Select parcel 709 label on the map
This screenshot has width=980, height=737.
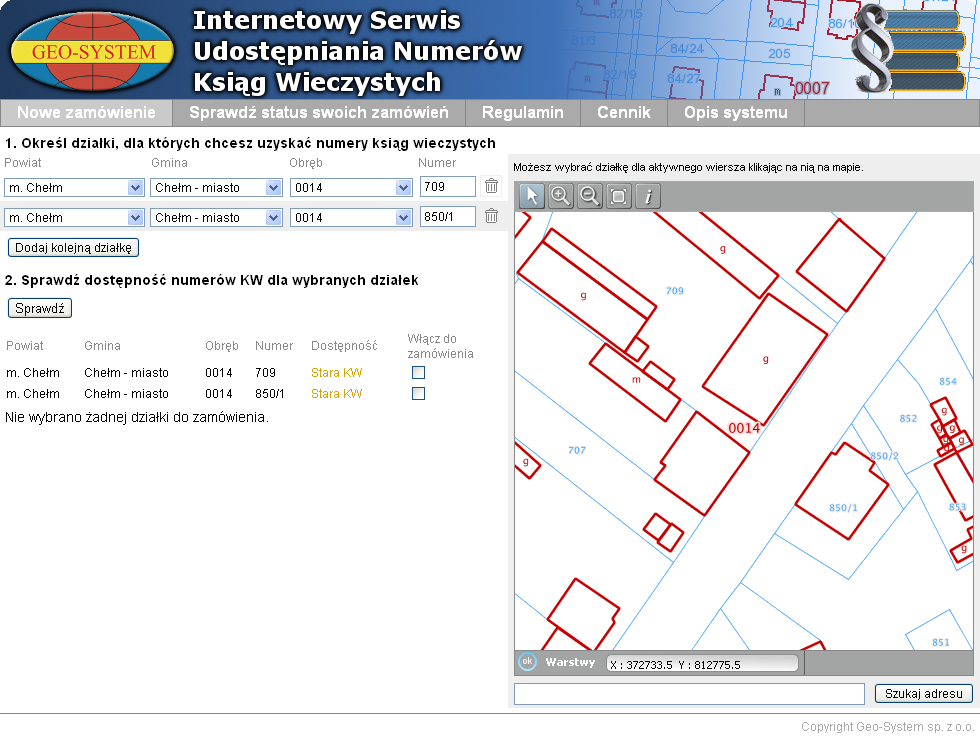click(x=675, y=291)
